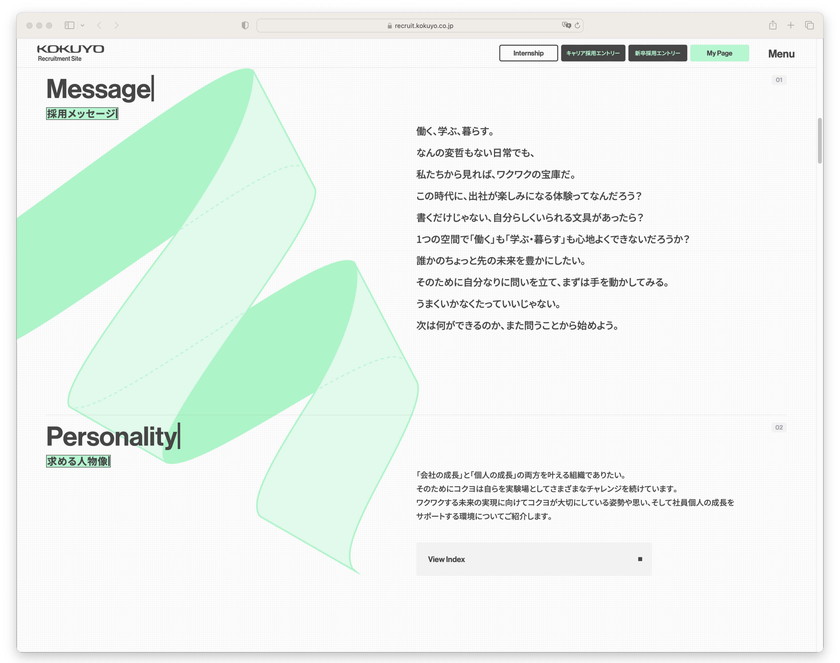Open the sidebar options dropdown chevron

click(82, 25)
